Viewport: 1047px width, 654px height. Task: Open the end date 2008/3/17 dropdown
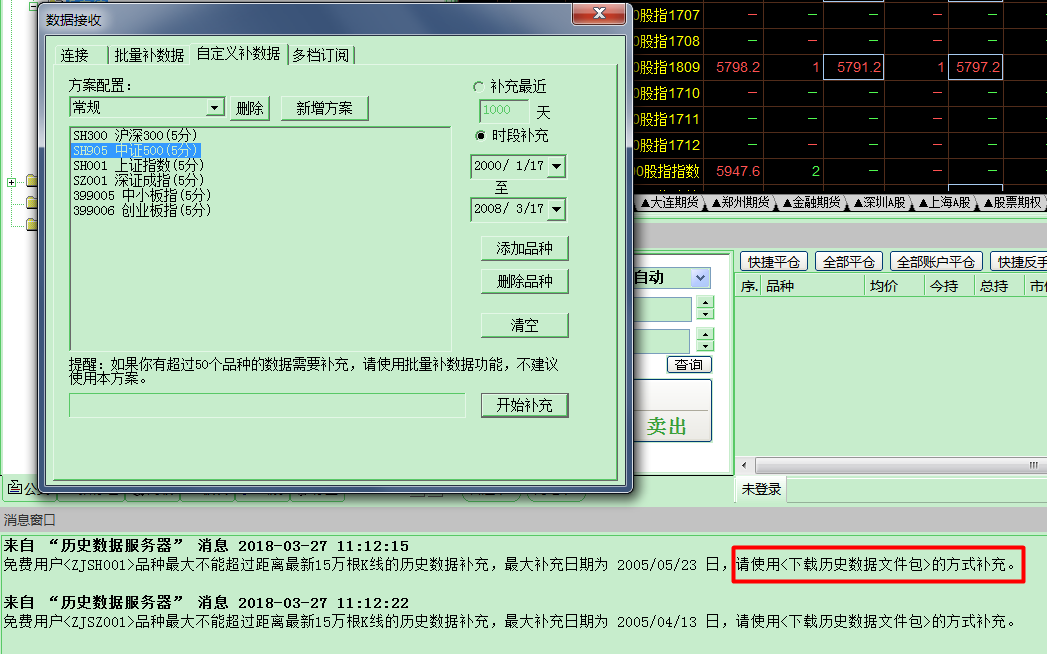pos(556,209)
